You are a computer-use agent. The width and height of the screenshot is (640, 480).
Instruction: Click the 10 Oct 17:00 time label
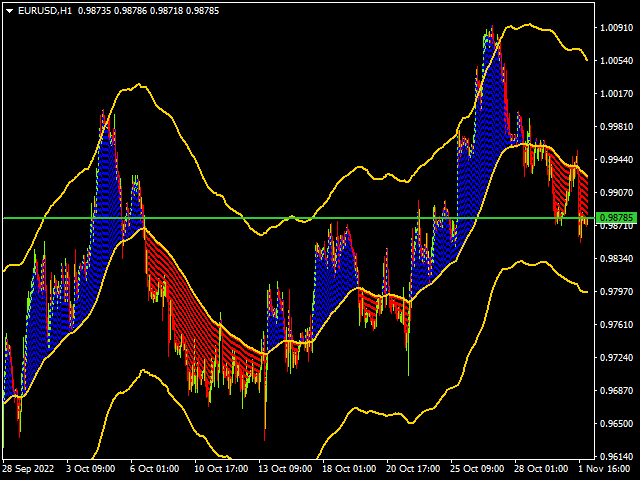221,469
